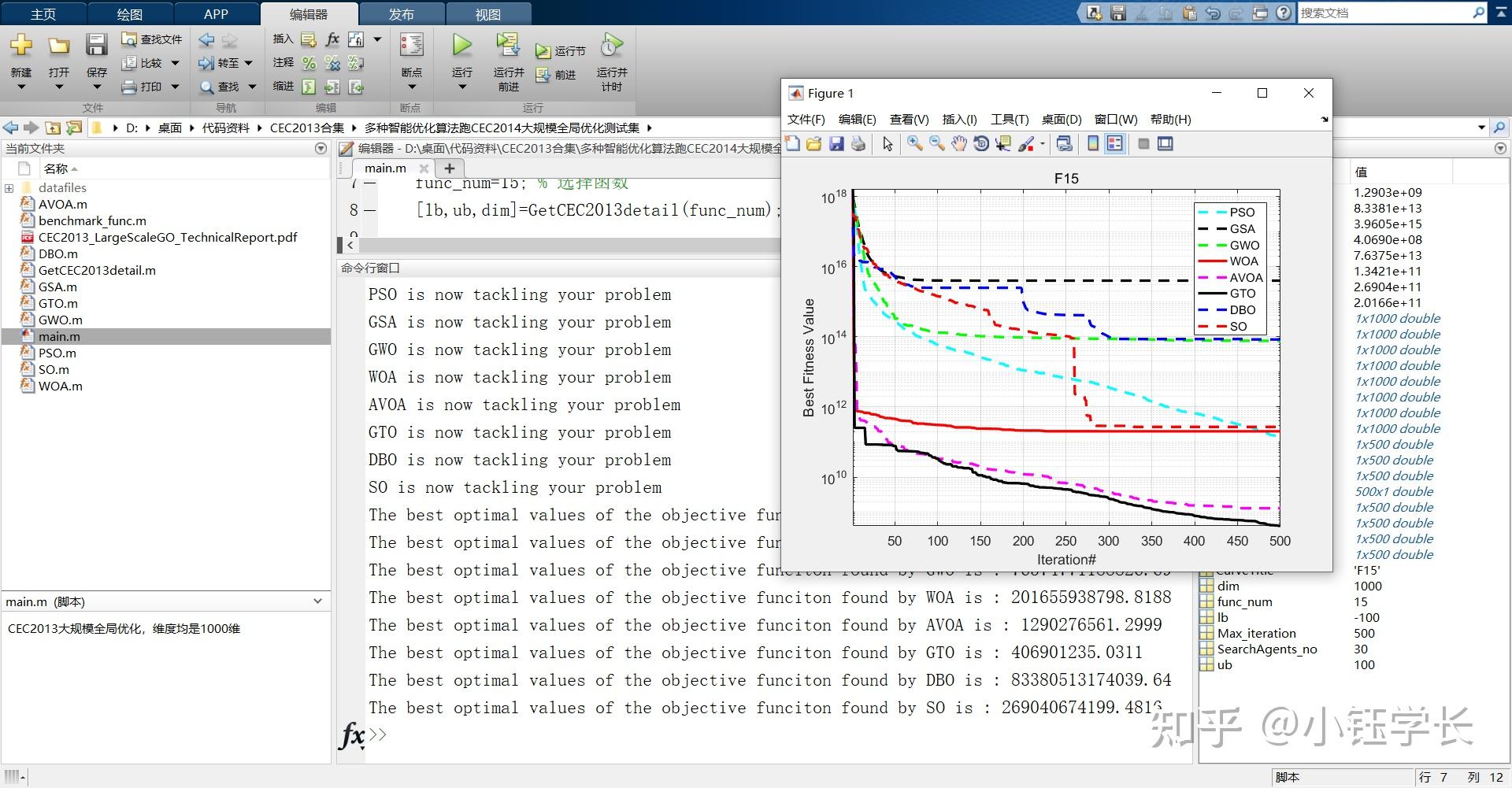This screenshot has width=1512, height=788.
Task: Open the Brush tool color dropdown arrow
Action: coord(1043,144)
